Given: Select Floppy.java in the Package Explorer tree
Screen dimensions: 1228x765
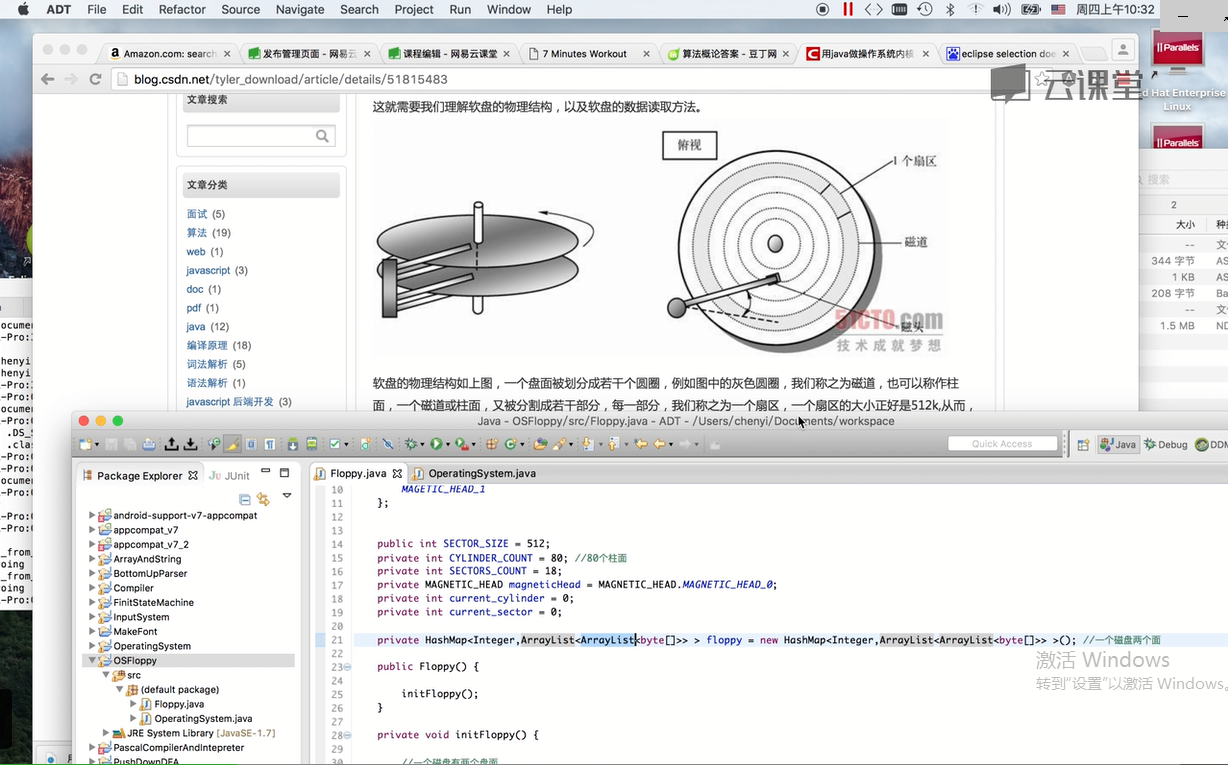Looking at the screenshot, I should point(178,704).
